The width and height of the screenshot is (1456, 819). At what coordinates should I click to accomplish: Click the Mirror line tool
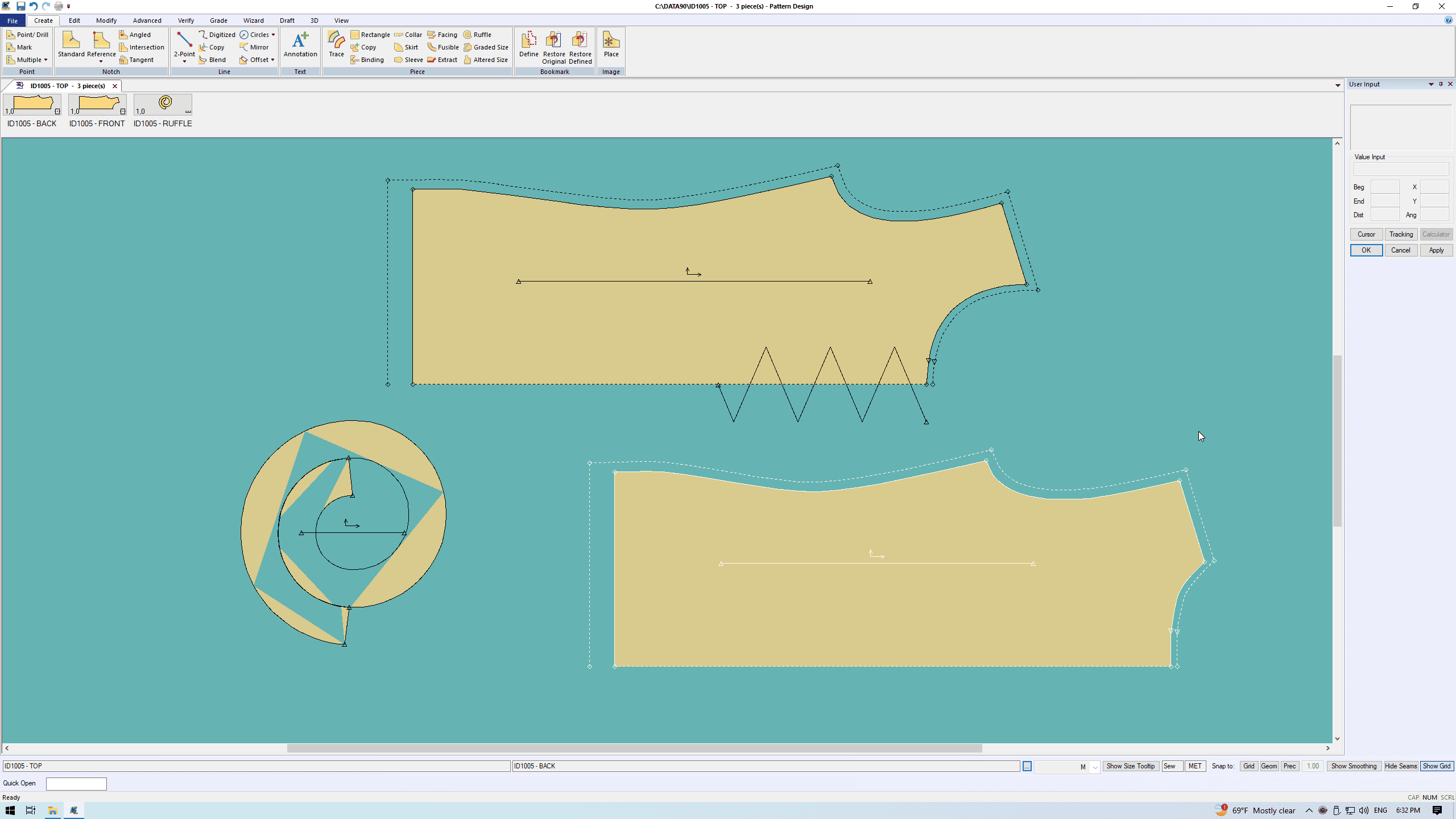pyautogui.click(x=254, y=47)
